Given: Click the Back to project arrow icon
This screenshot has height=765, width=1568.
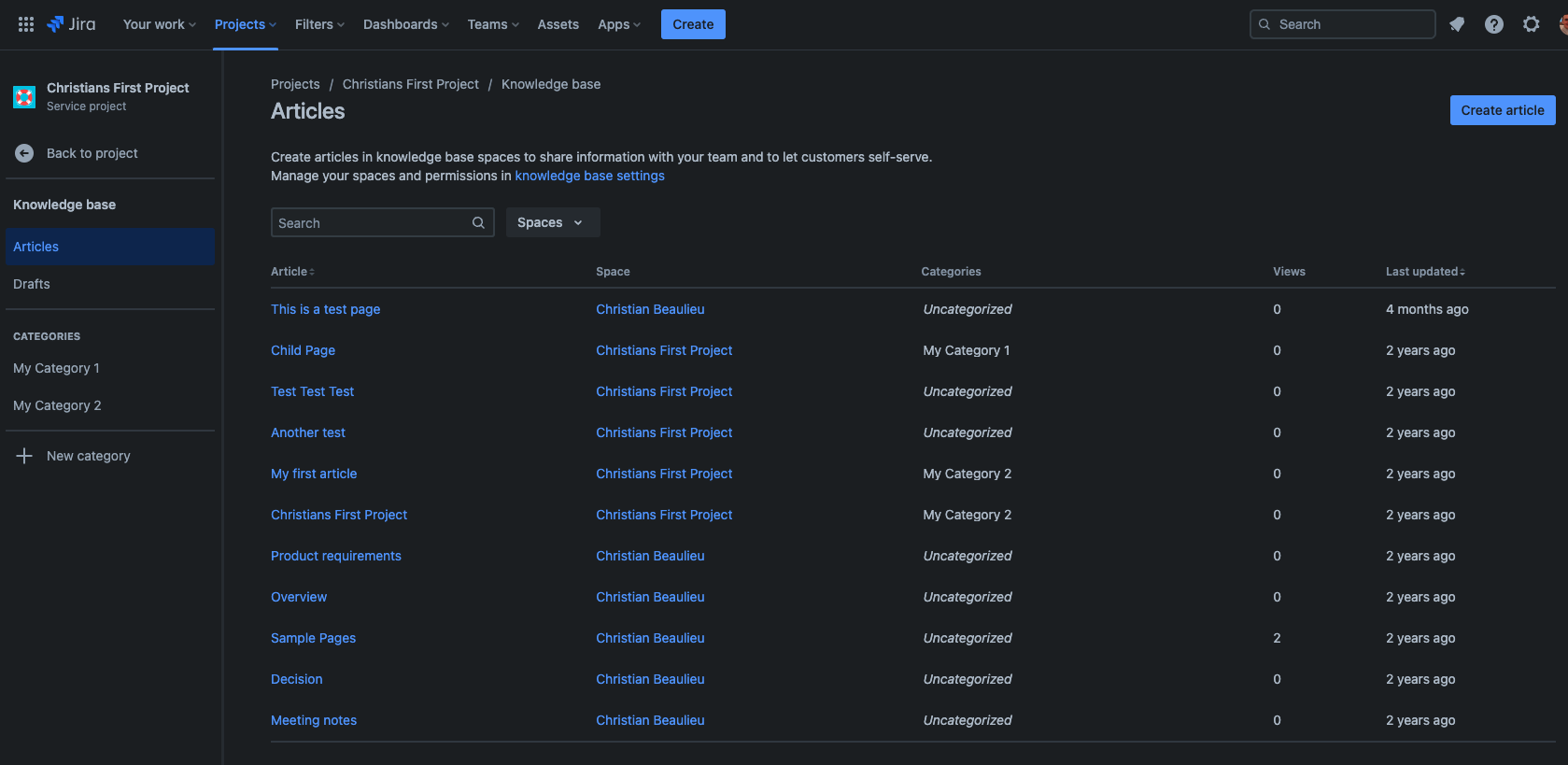Looking at the screenshot, I should tap(24, 153).
